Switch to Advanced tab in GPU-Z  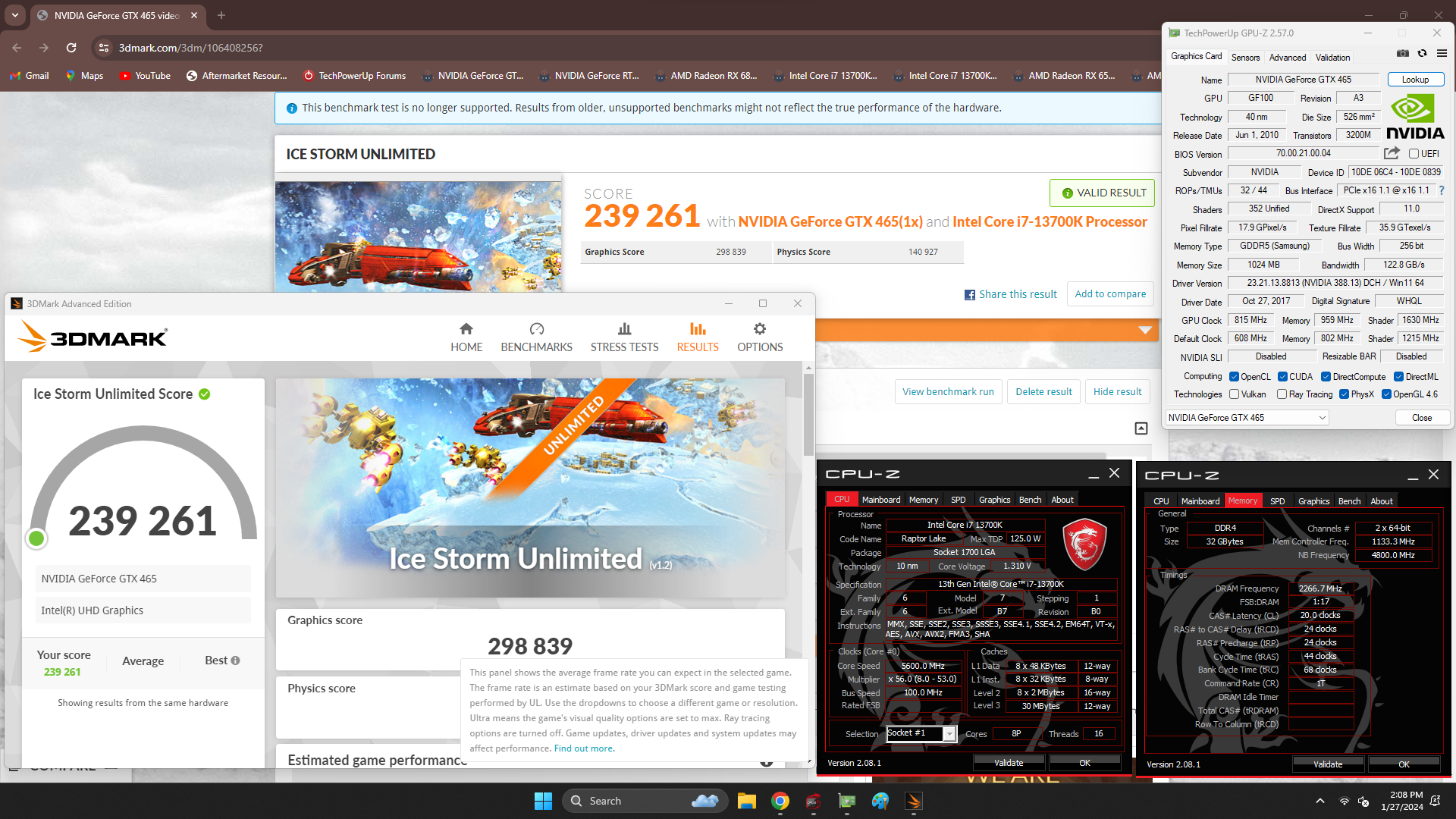click(1288, 58)
